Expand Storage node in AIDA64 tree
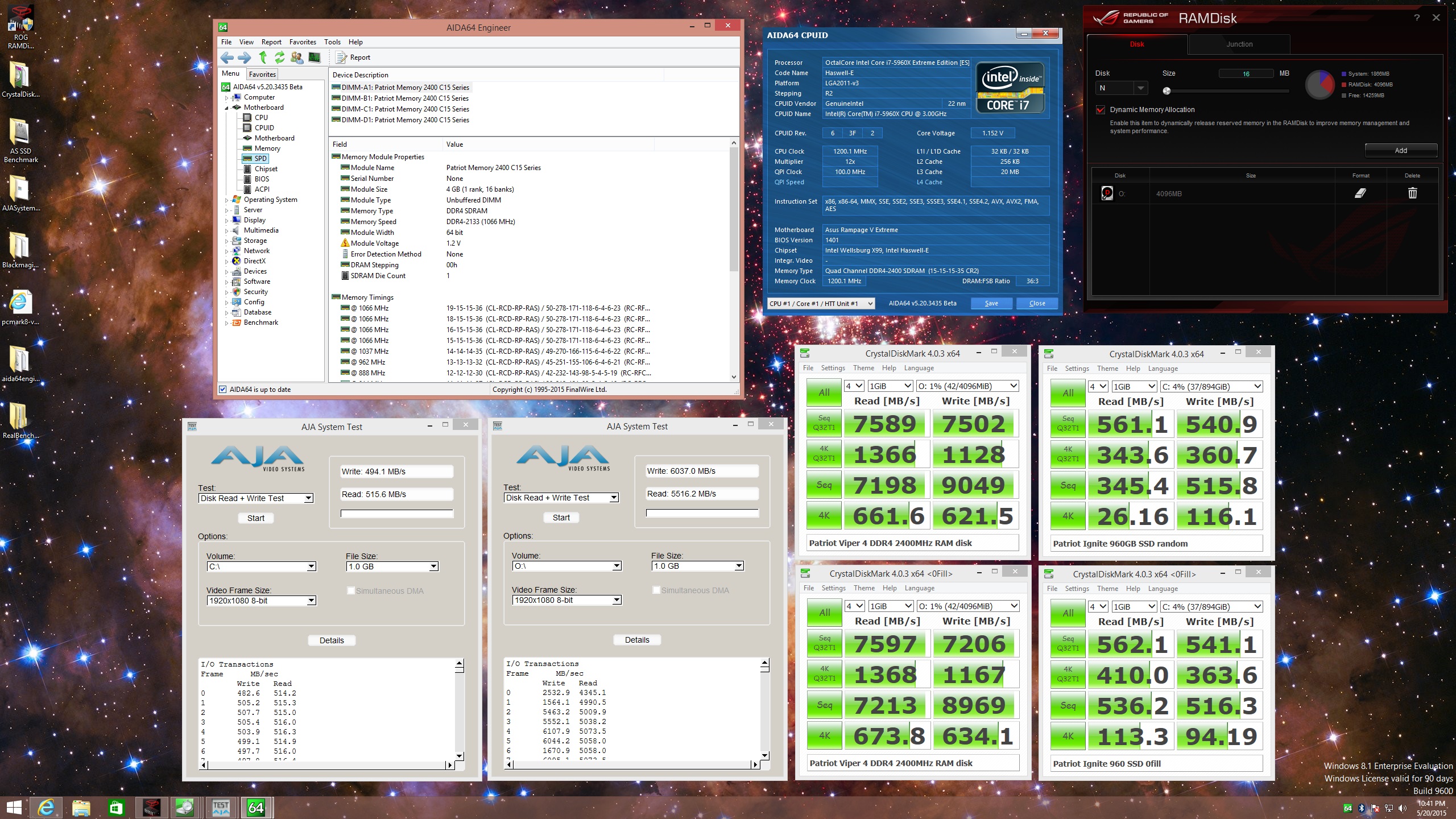1456x819 pixels. 226,241
